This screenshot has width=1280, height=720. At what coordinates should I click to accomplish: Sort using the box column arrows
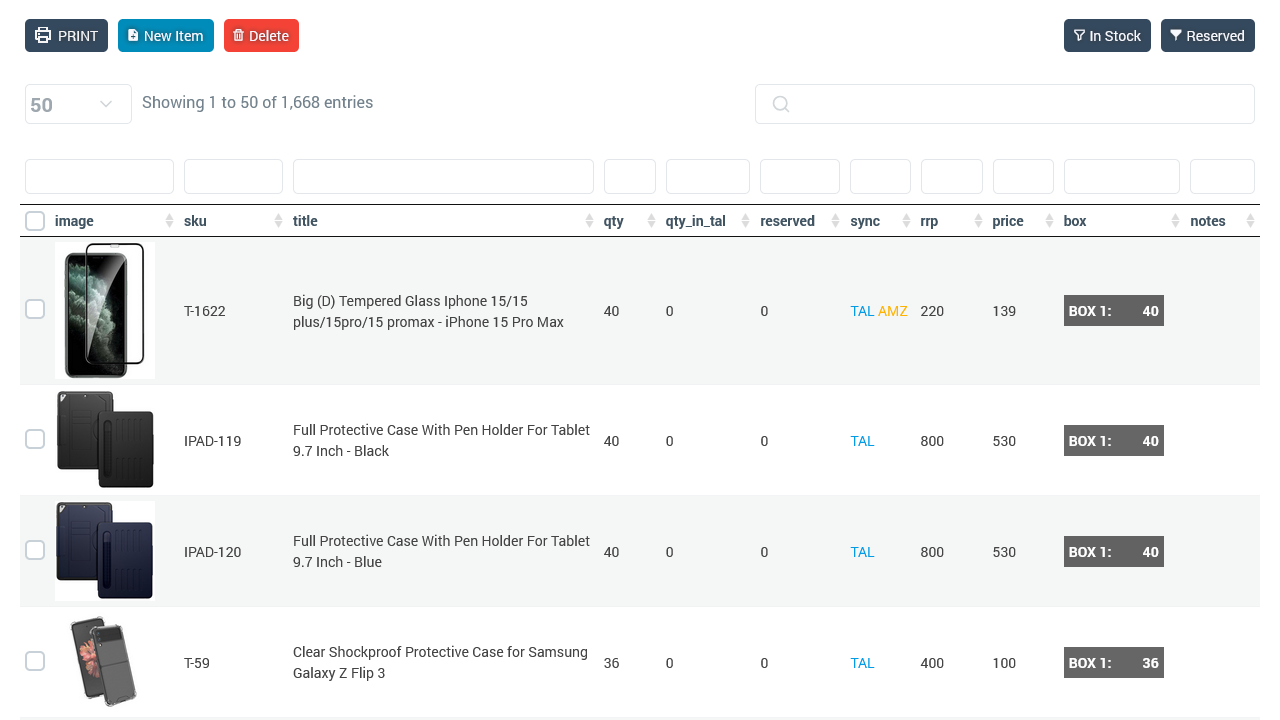pos(1175,221)
